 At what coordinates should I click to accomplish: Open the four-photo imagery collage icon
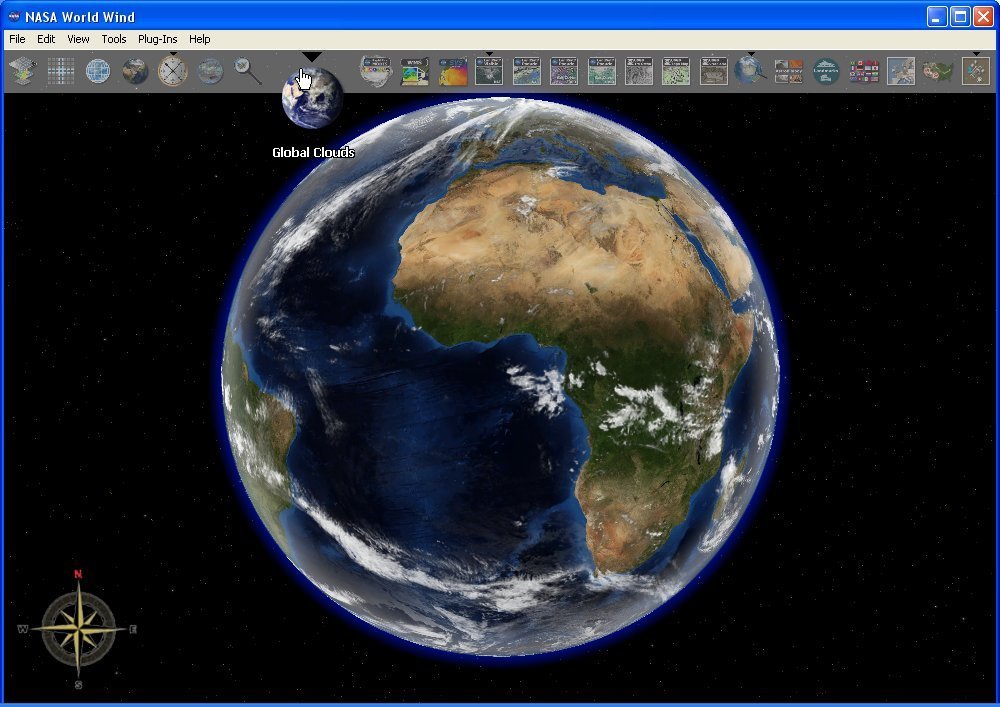click(x=788, y=71)
